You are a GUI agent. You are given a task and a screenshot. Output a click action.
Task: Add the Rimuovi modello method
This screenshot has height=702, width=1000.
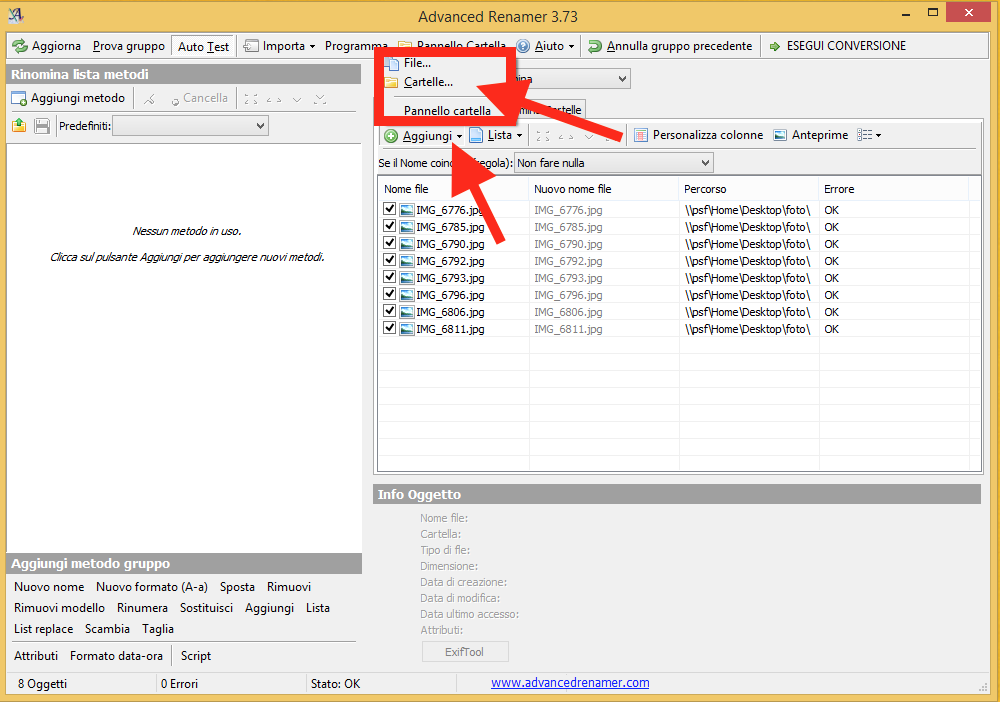pyautogui.click(x=59, y=608)
